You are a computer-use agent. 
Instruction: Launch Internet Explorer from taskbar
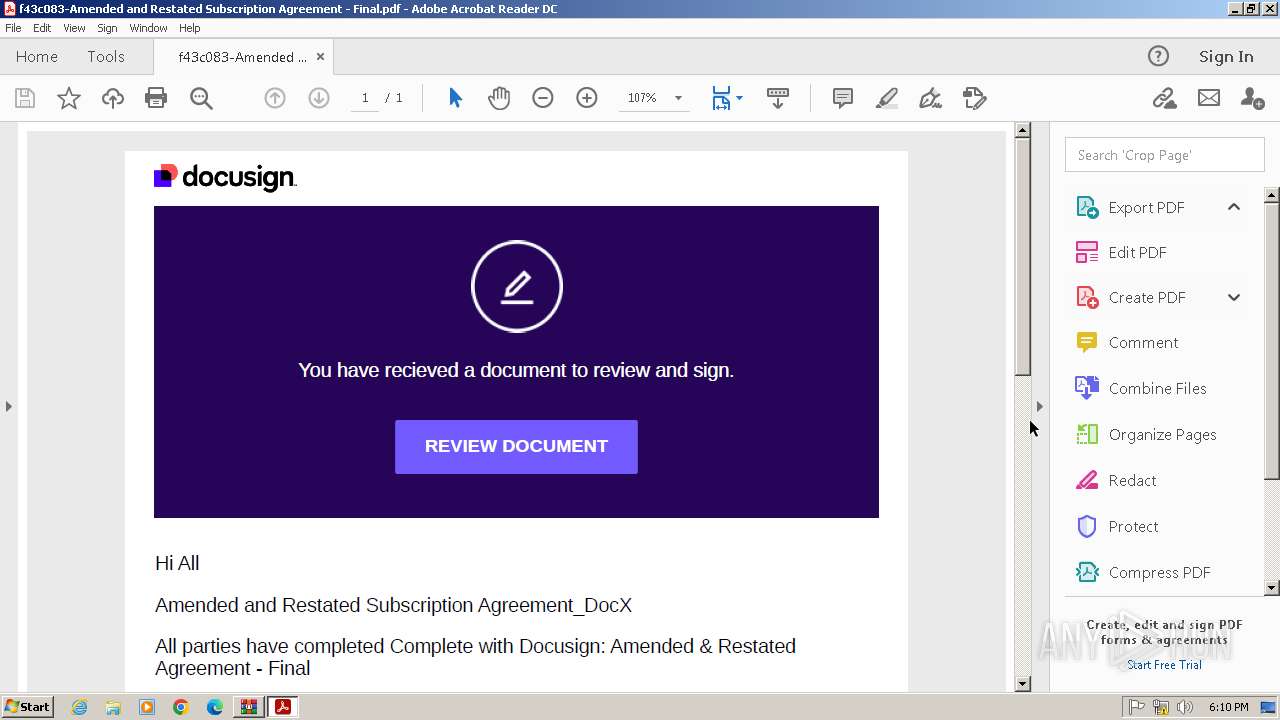(x=79, y=707)
